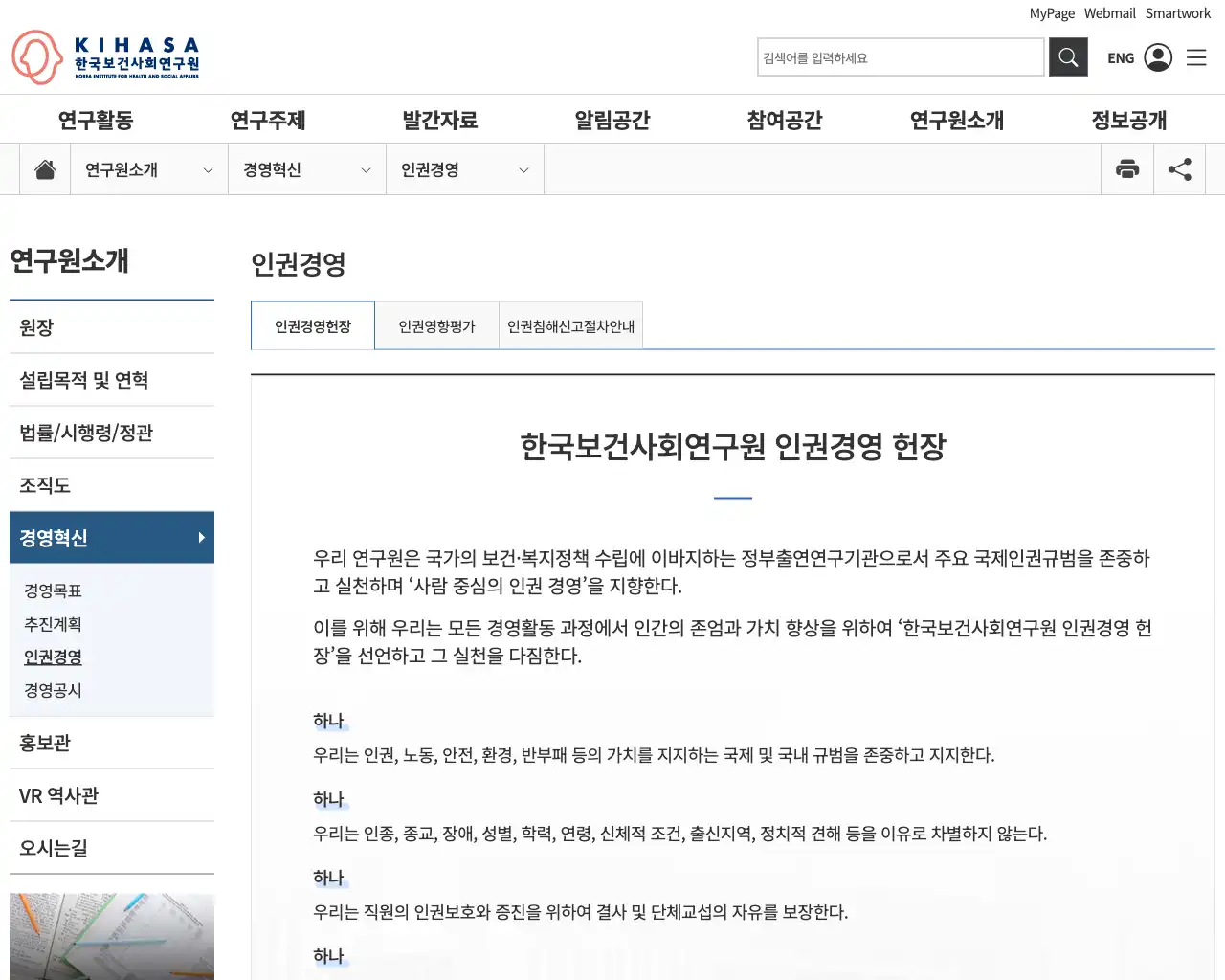The image size is (1225, 980).
Task: Click the magnifier search button
Action: pyautogui.click(x=1068, y=57)
